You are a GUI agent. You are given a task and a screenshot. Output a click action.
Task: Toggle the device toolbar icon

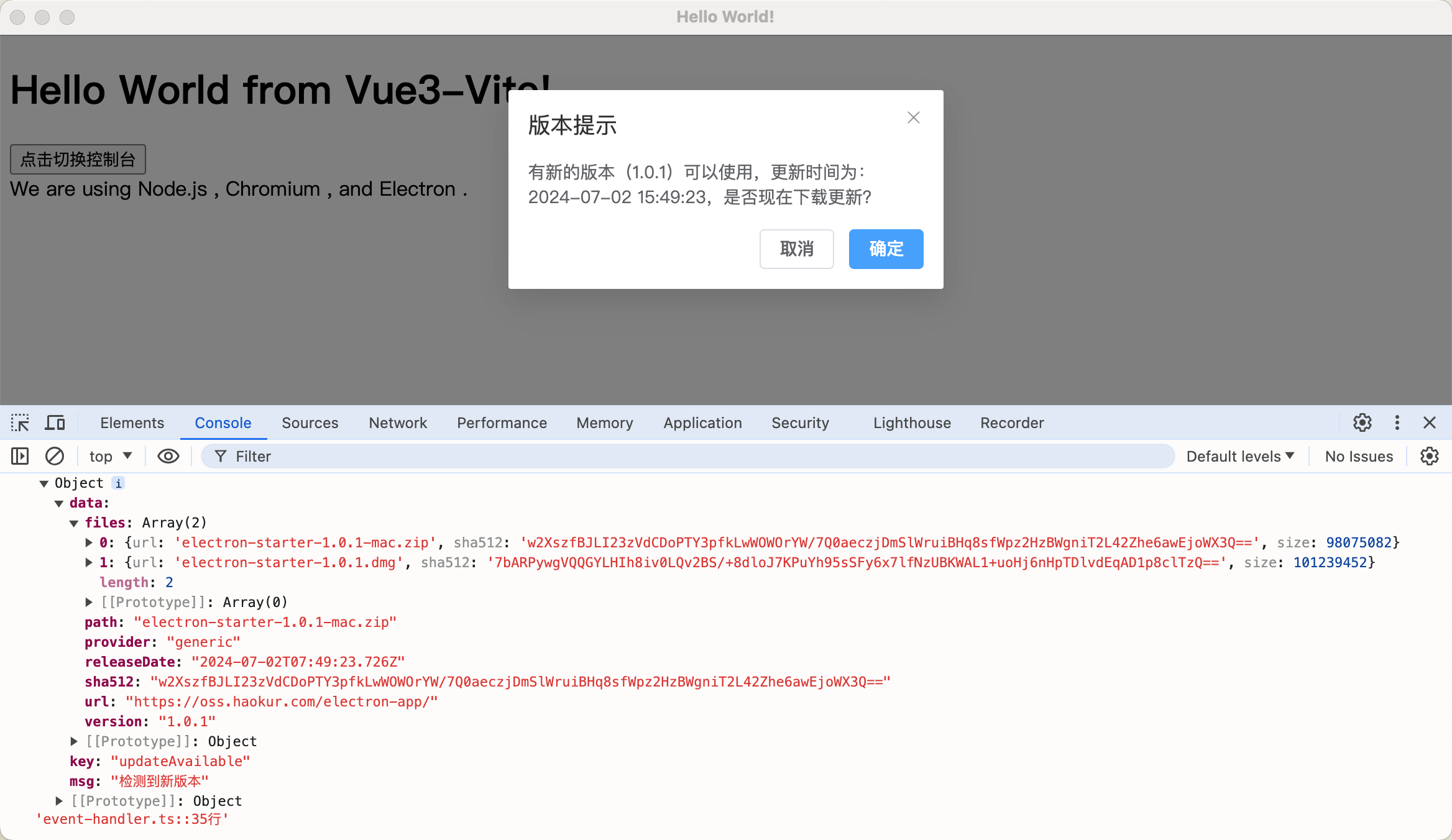tap(55, 423)
